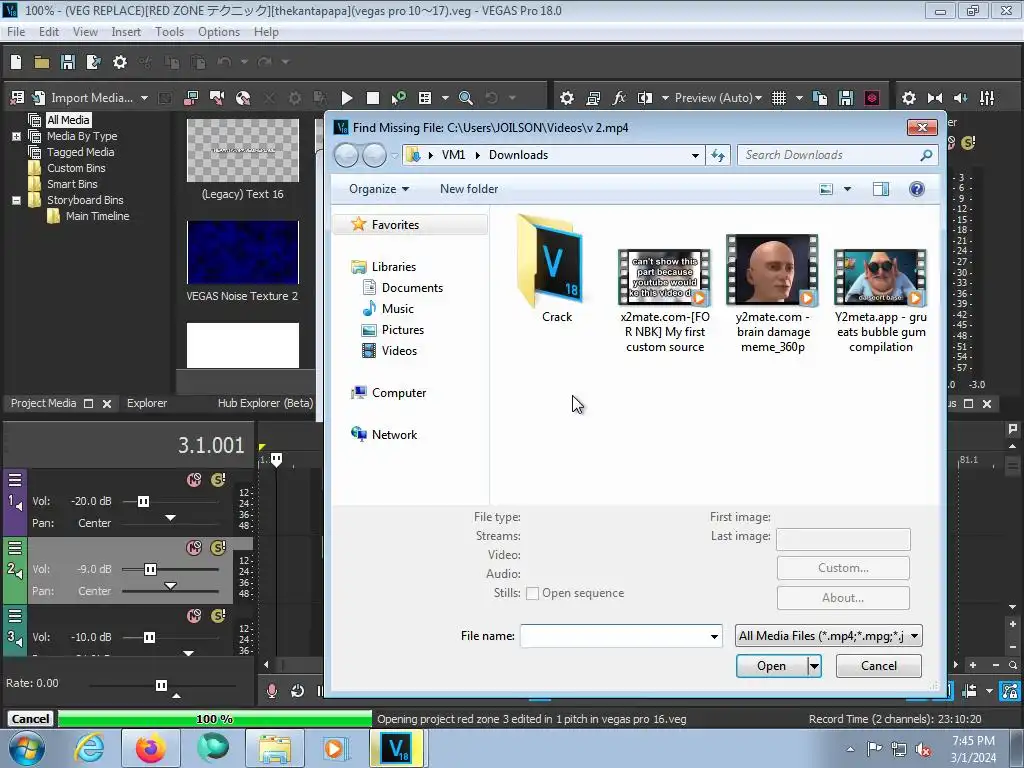Save preview snapshot to file icon
Image resolution: width=1024 pixels, height=768 pixels.
click(846, 98)
